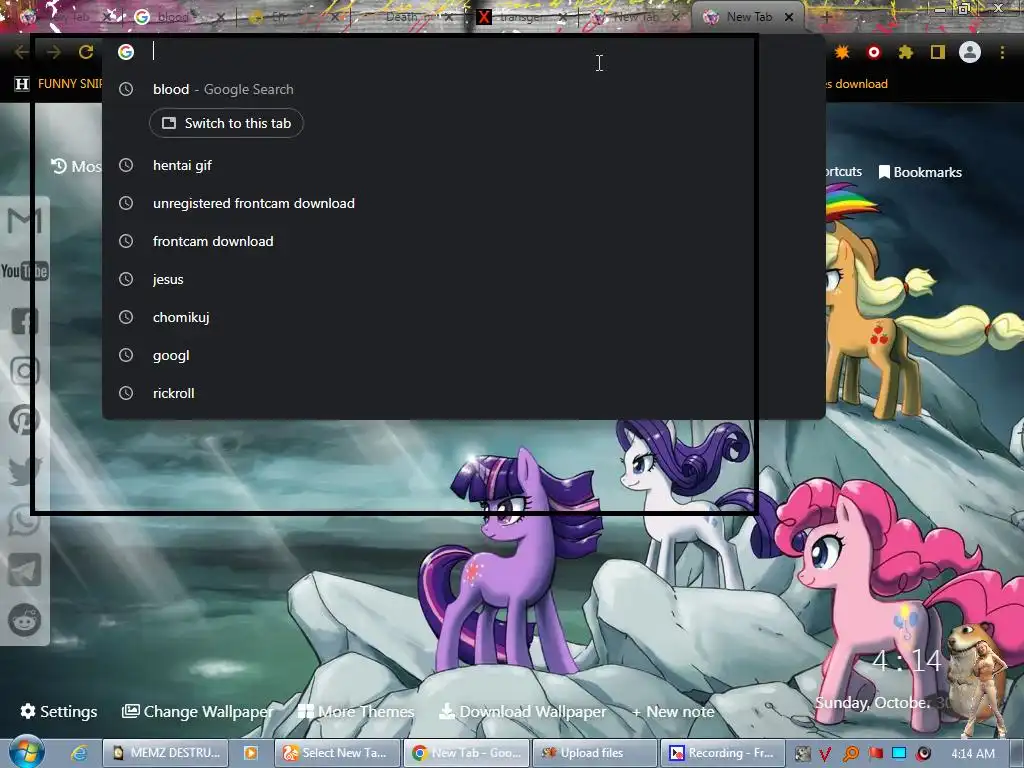This screenshot has height=768, width=1024.
Task: Open the Chrome three-dot menu
Action: 1002,52
